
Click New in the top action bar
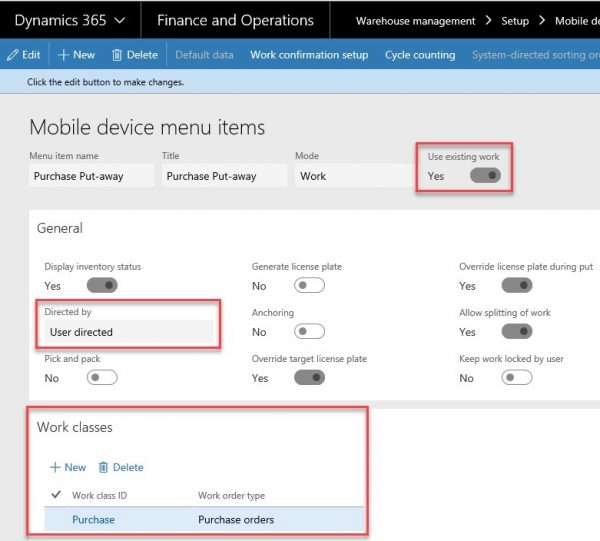pos(76,55)
